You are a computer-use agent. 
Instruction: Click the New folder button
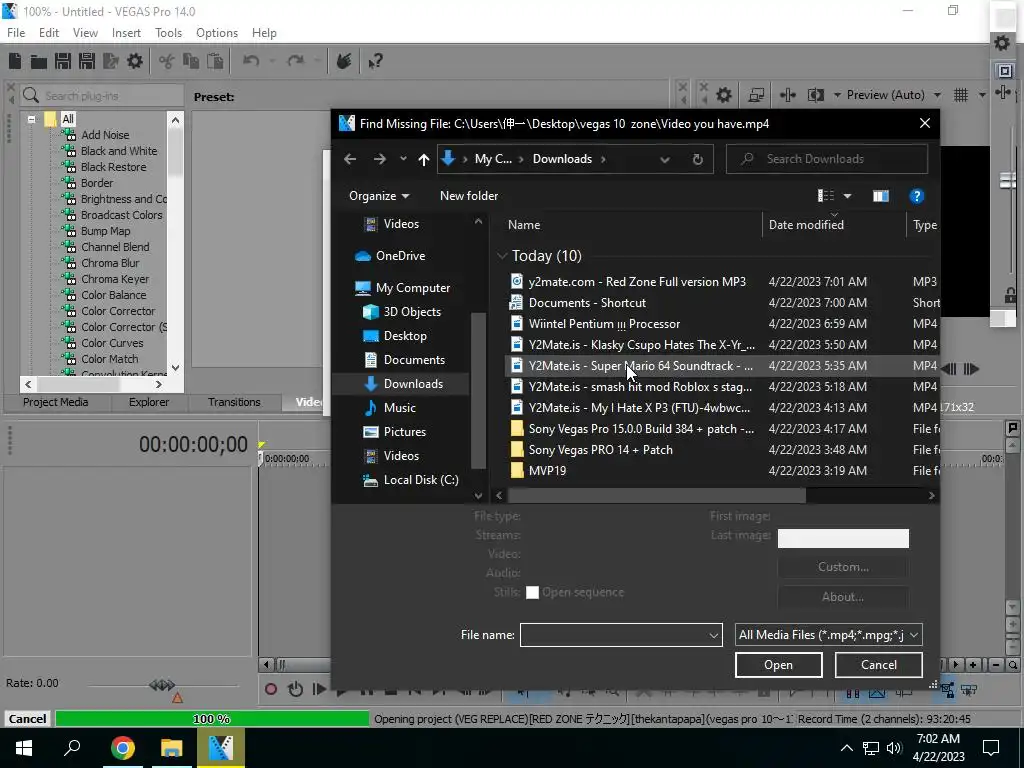[x=469, y=196]
